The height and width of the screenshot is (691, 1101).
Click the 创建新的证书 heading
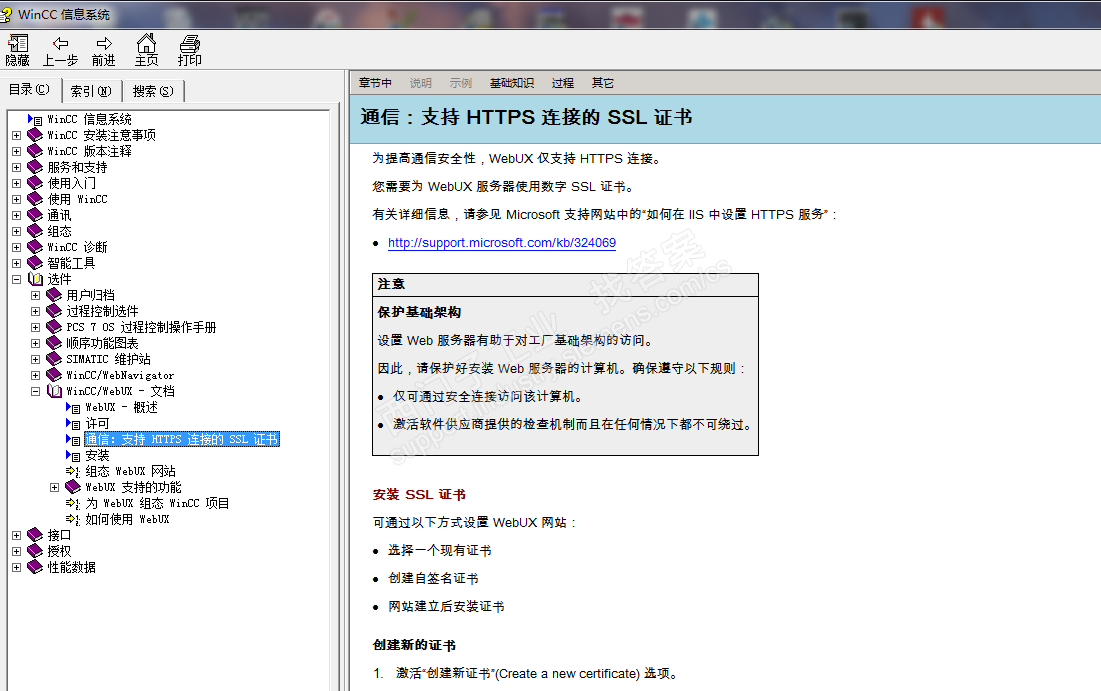point(414,645)
